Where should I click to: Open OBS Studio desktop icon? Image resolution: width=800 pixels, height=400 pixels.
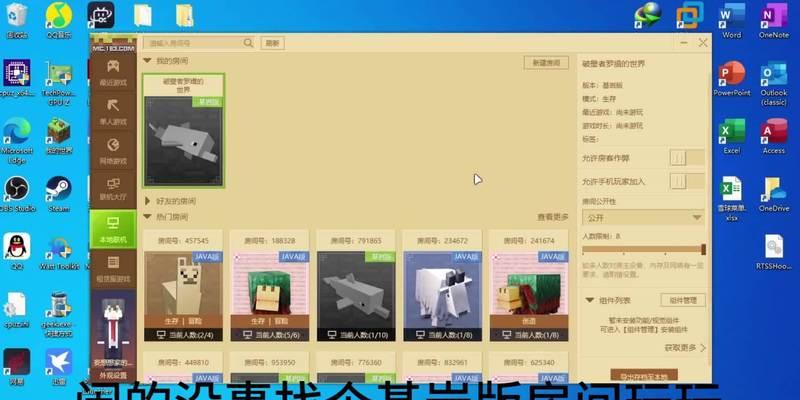coord(17,194)
